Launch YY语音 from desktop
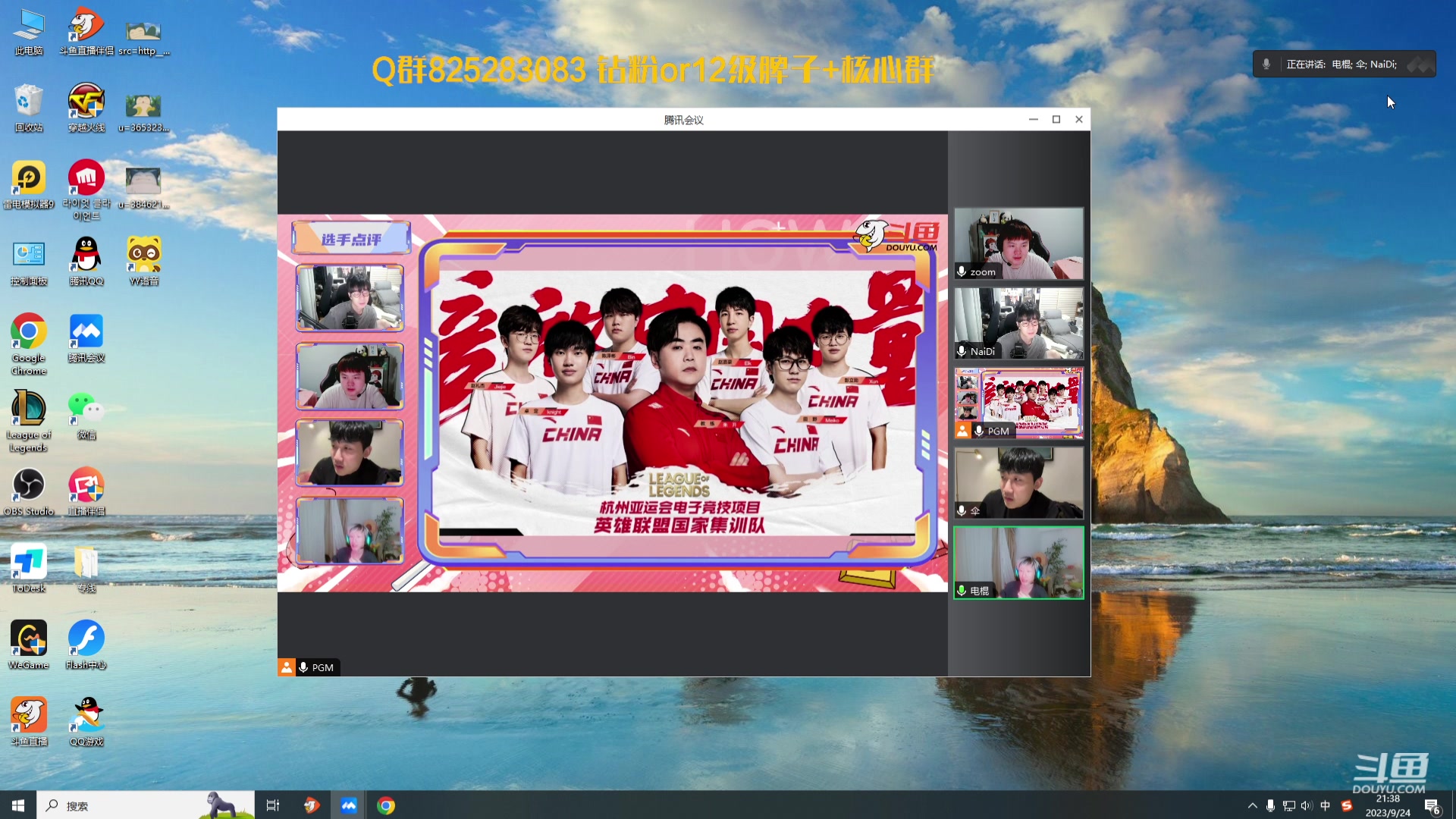The height and width of the screenshot is (819, 1456). click(143, 262)
